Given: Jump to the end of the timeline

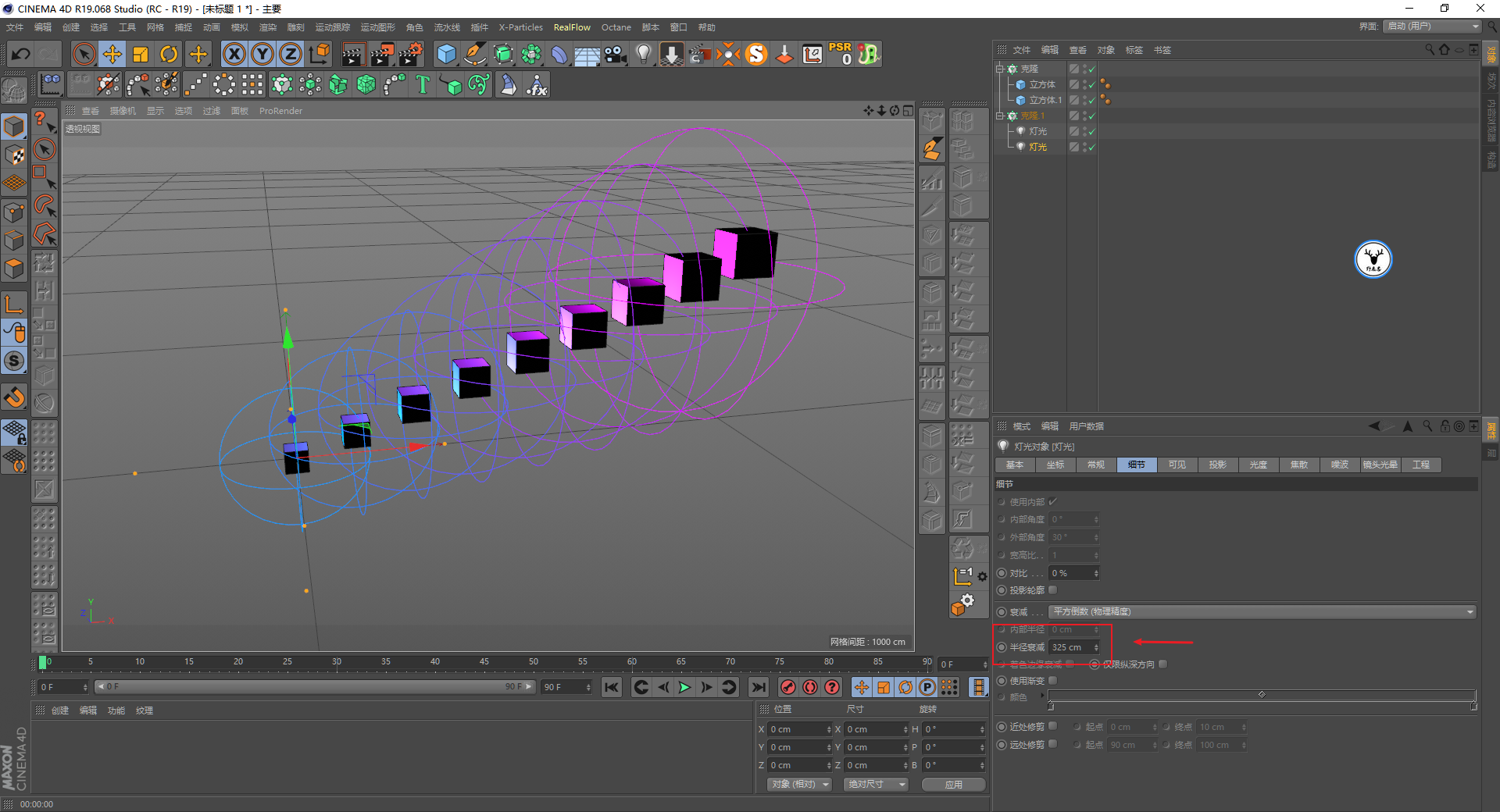Looking at the screenshot, I should 758,687.
